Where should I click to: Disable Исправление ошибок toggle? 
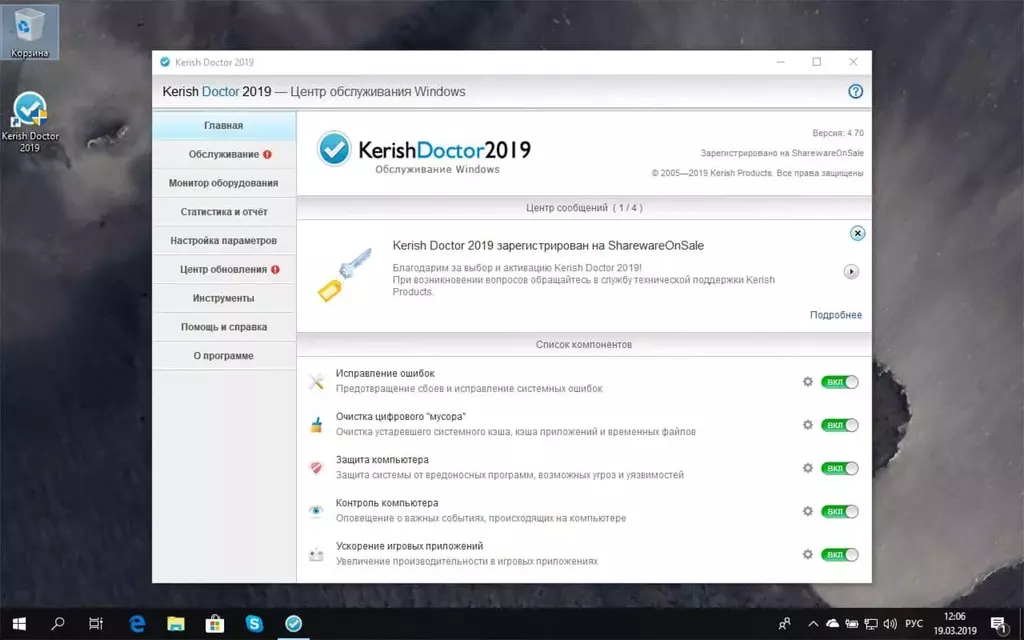(839, 382)
